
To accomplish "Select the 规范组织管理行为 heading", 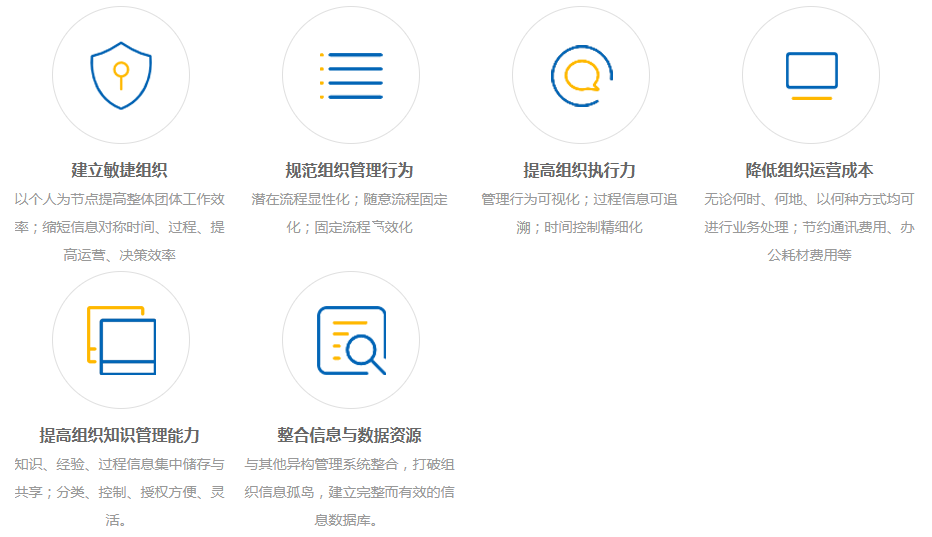I will tap(350, 170).
